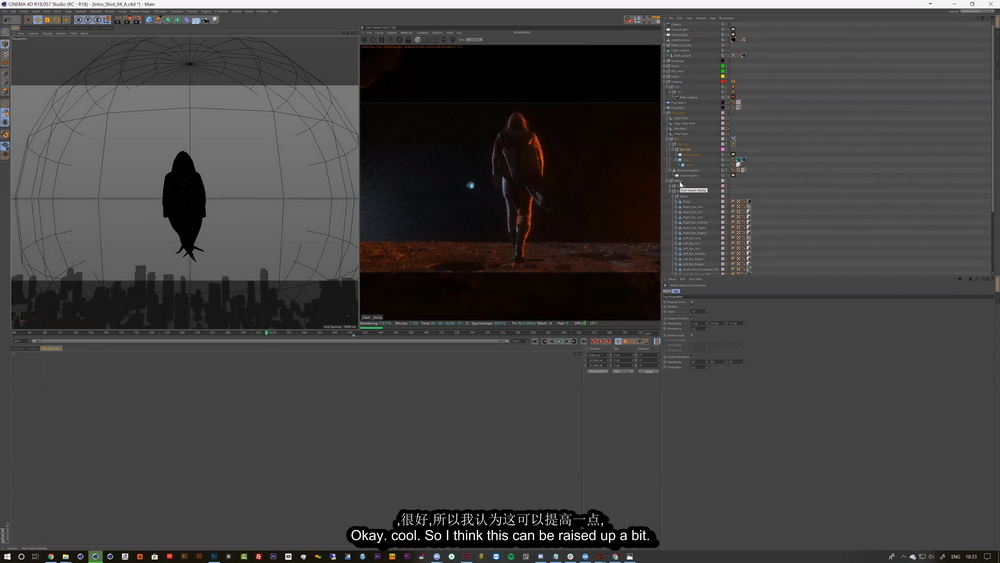The width and height of the screenshot is (1000, 563).
Task: Open the Octane menu in main menu bar
Action: click(236, 11)
